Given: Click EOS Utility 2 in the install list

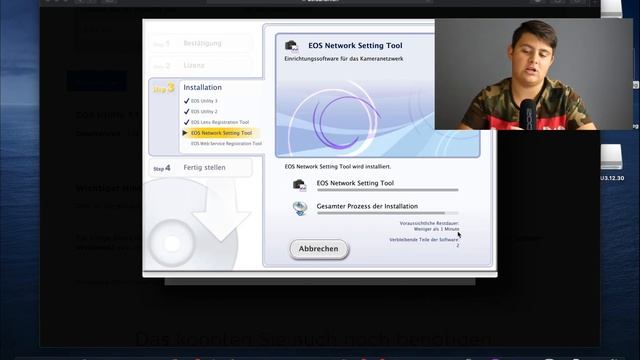Looking at the screenshot, I should click(x=204, y=111).
